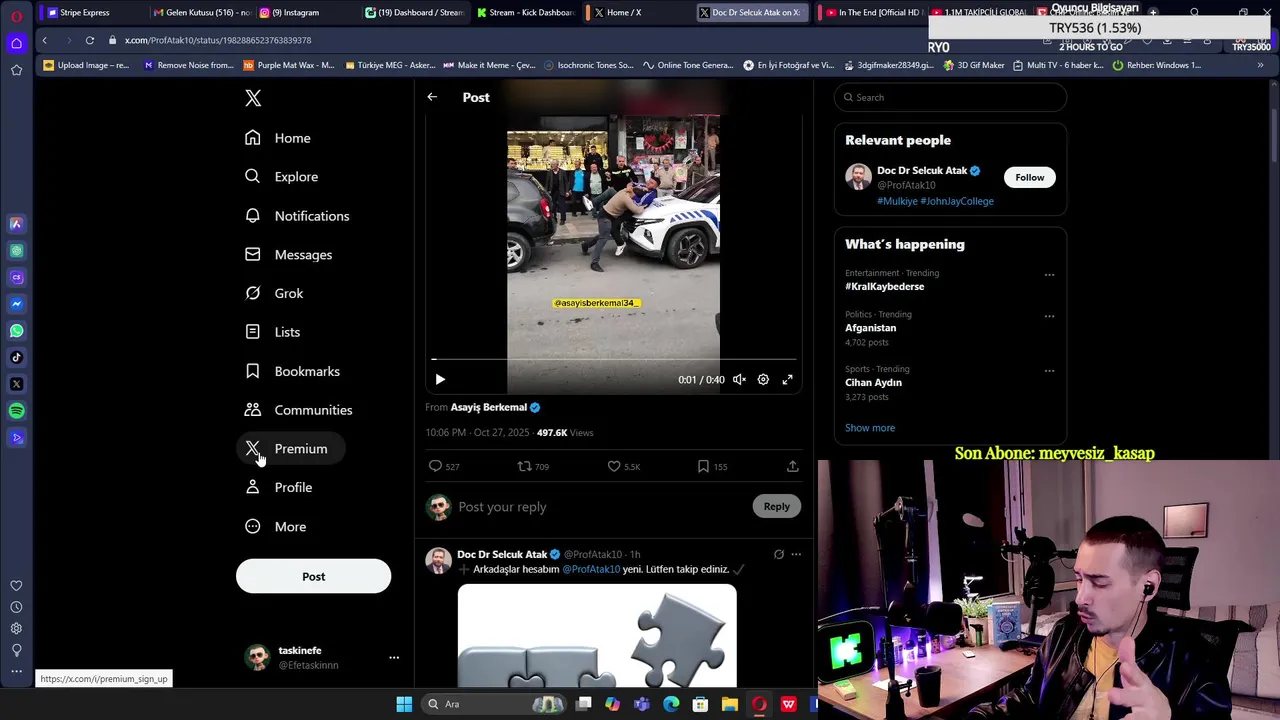Viewport: 1280px width, 720px height.
Task: Open trending topic Cihan Aydın
Action: pyautogui.click(x=873, y=383)
